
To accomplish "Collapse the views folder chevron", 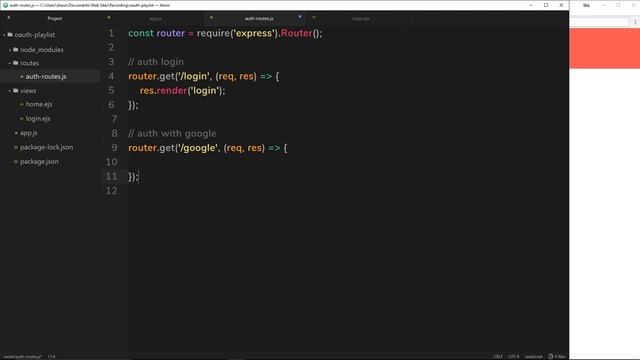I will point(10,91).
